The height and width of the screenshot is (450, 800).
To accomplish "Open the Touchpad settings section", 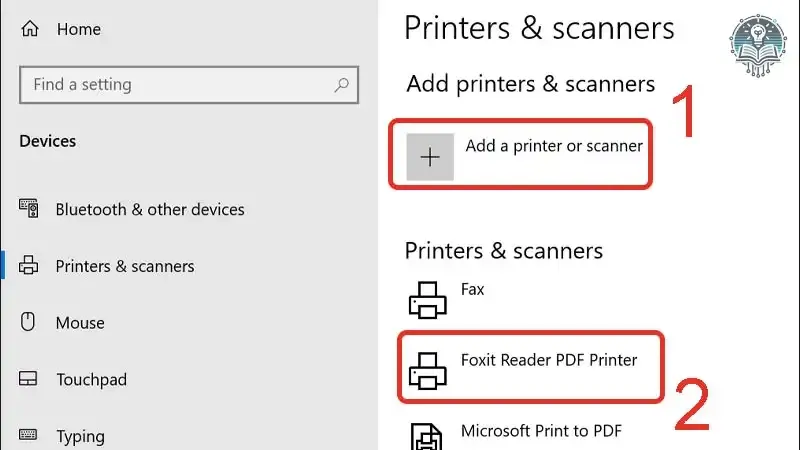I will click(91, 380).
